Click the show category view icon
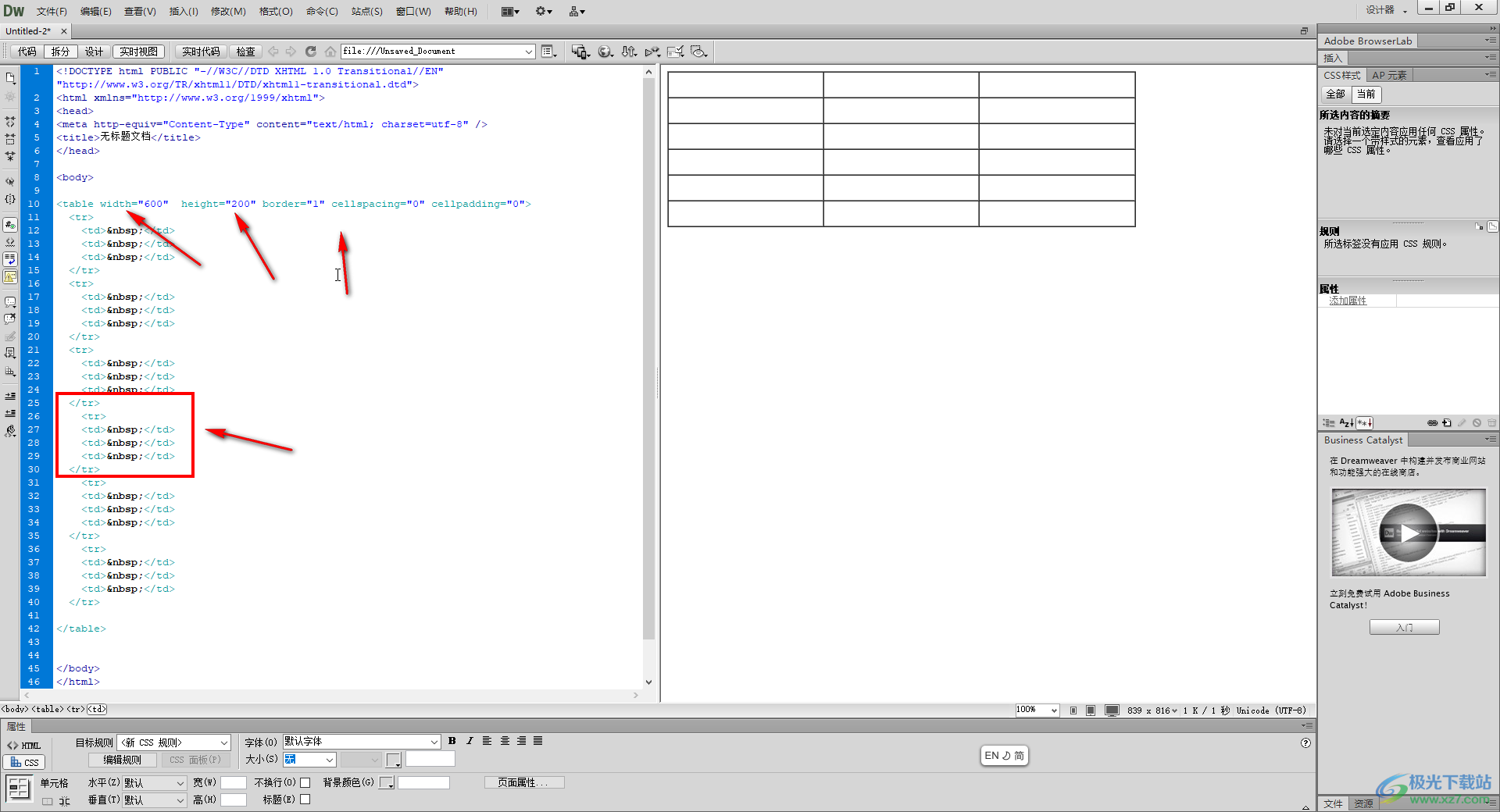The image size is (1500, 812). click(x=1329, y=422)
